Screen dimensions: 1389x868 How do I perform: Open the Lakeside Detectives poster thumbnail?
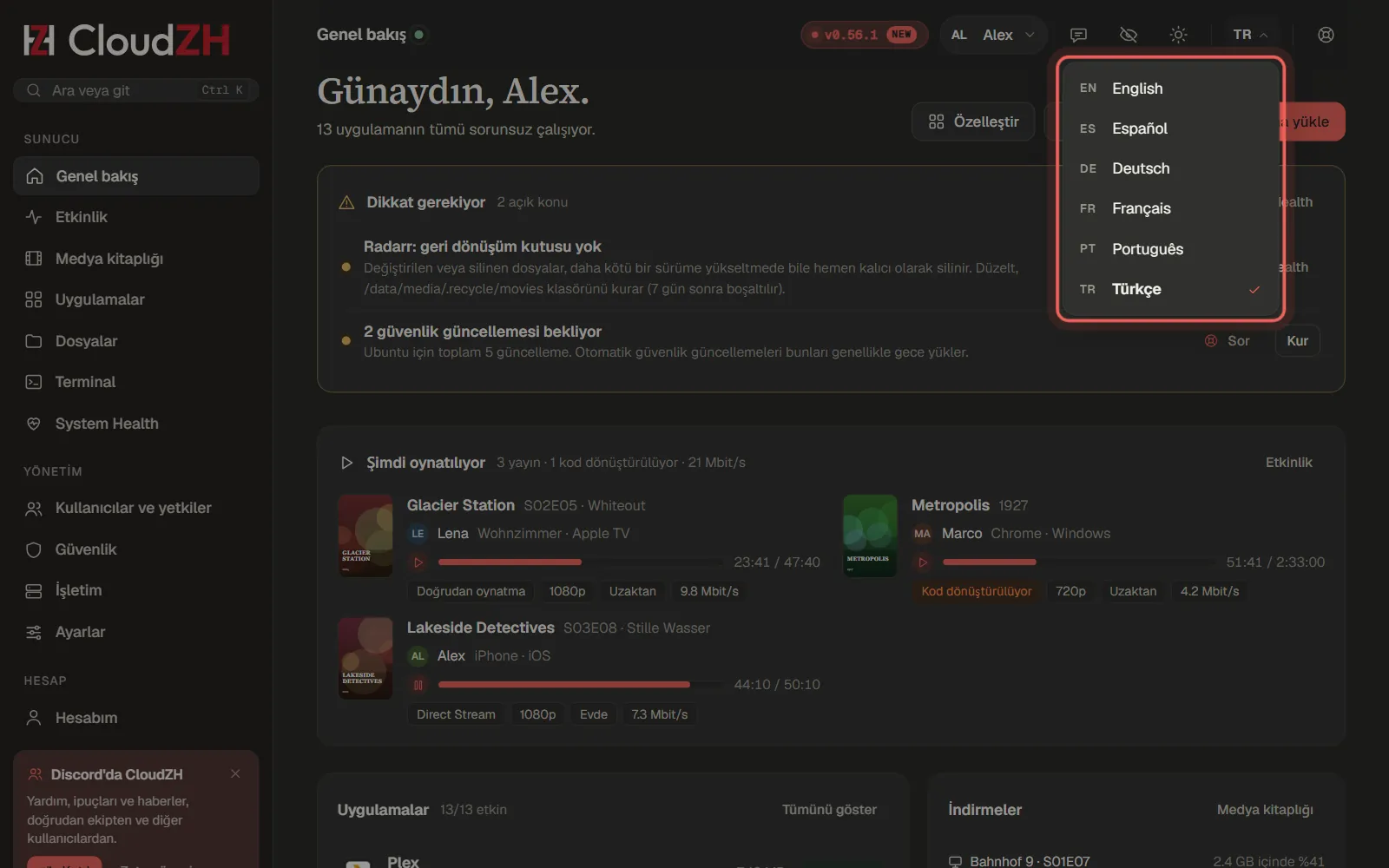pyautogui.click(x=365, y=658)
